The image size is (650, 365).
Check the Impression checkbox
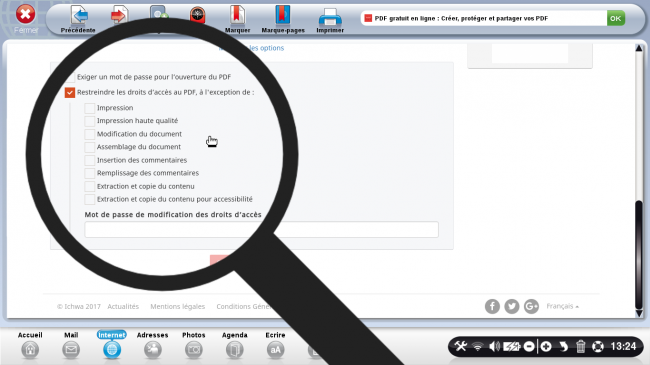coord(90,108)
